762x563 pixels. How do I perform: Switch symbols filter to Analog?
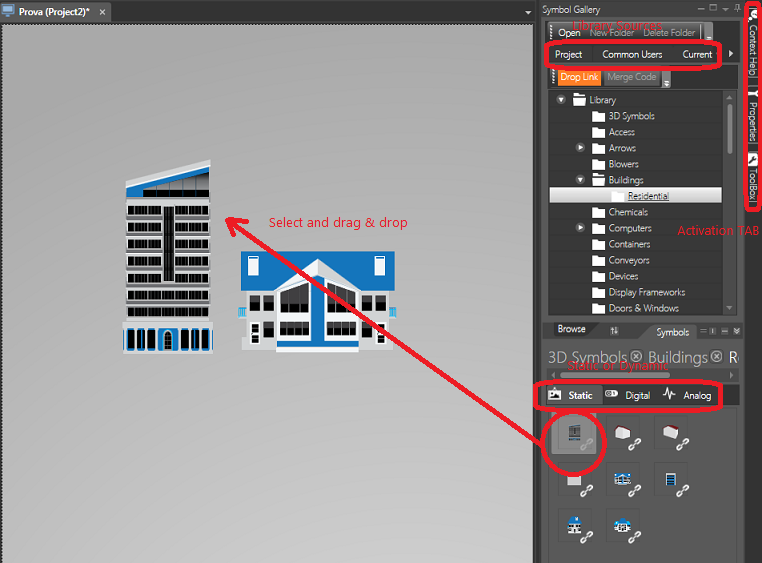(x=697, y=395)
